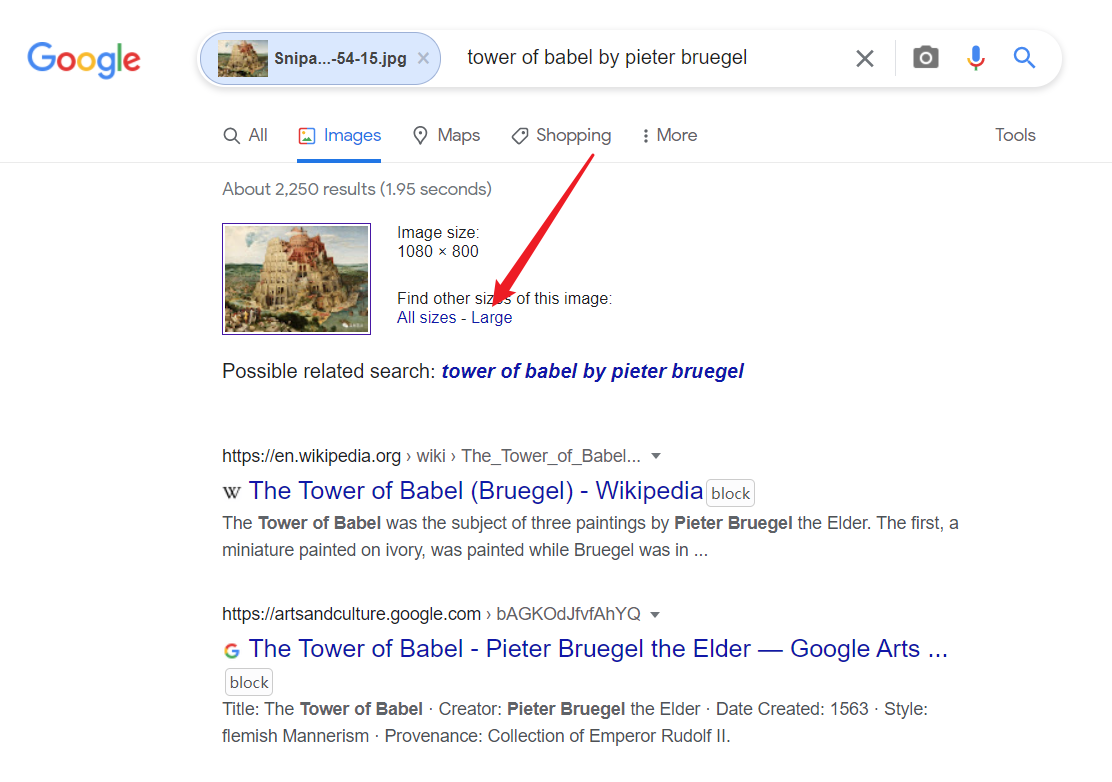Open search by image camera

tap(926, 58)
